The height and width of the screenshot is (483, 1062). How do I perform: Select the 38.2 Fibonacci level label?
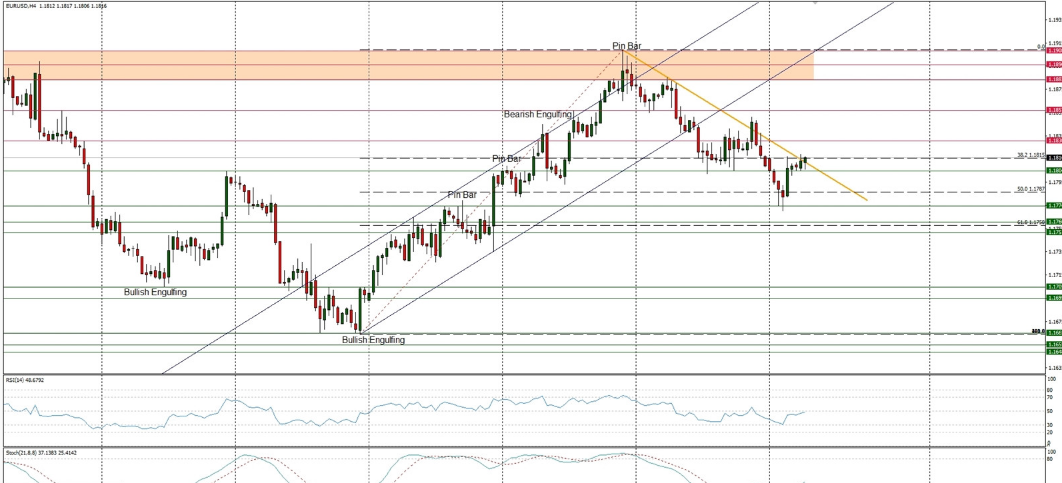coord(1029,155)
